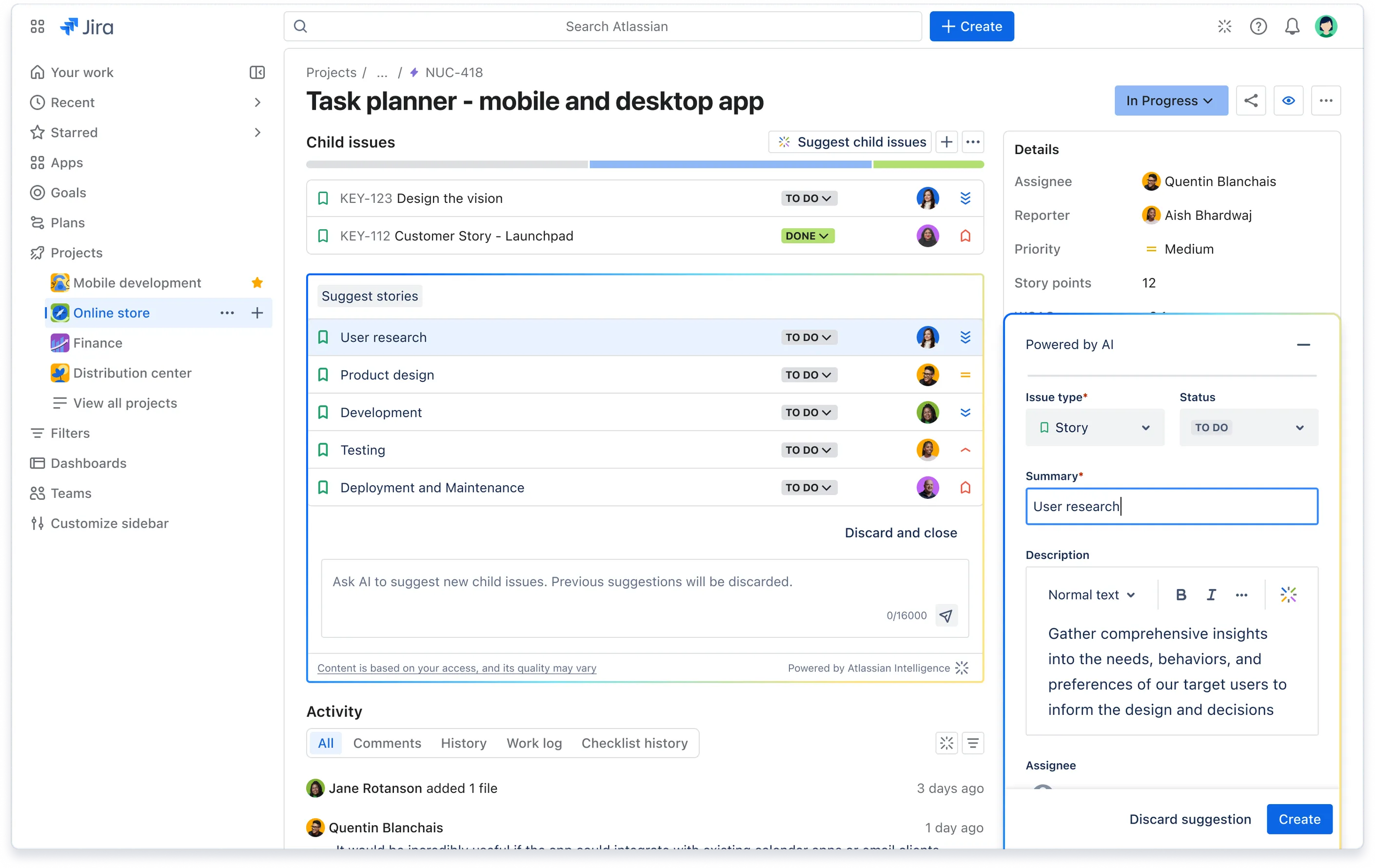This screenshot has height=868, width=1375.
Task: Click the send arrow to submit the AI prompt
Action: (x=946, y=615)
